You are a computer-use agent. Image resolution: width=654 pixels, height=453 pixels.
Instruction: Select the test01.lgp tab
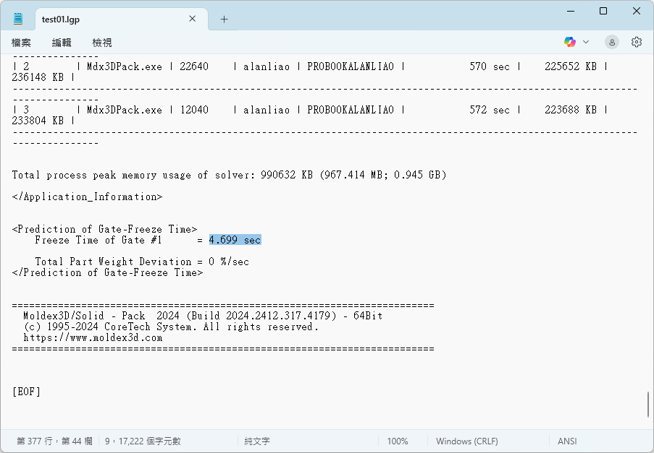pos(100,19)
